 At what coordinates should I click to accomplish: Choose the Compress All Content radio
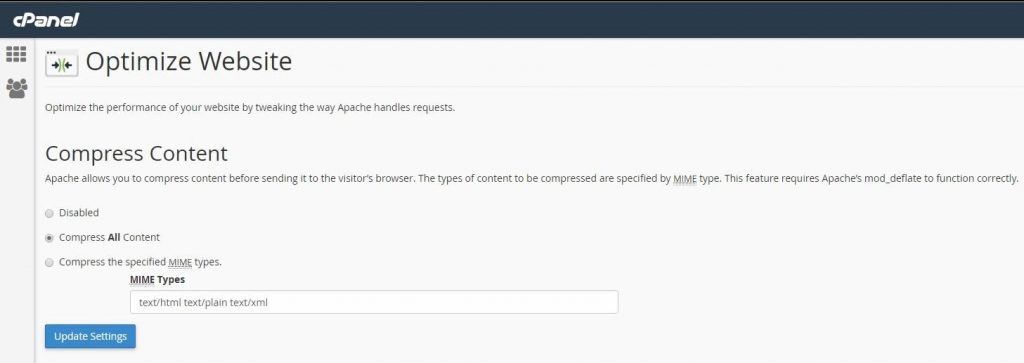pyautogui.click(x=49, y=238)
